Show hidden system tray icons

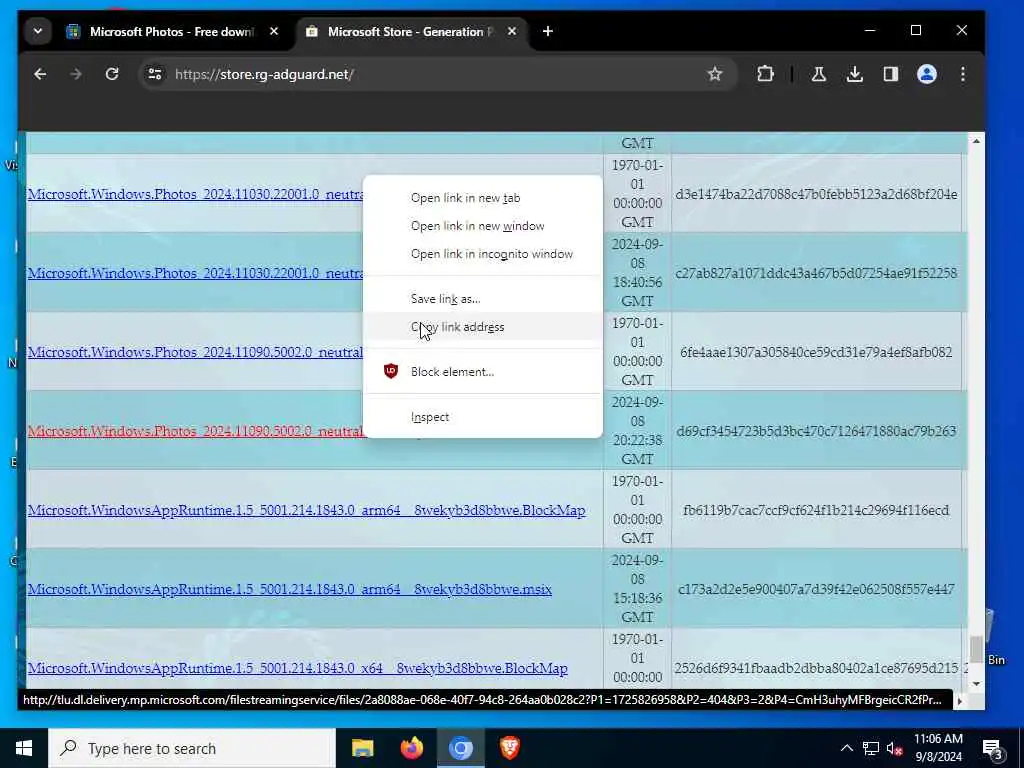846,748
